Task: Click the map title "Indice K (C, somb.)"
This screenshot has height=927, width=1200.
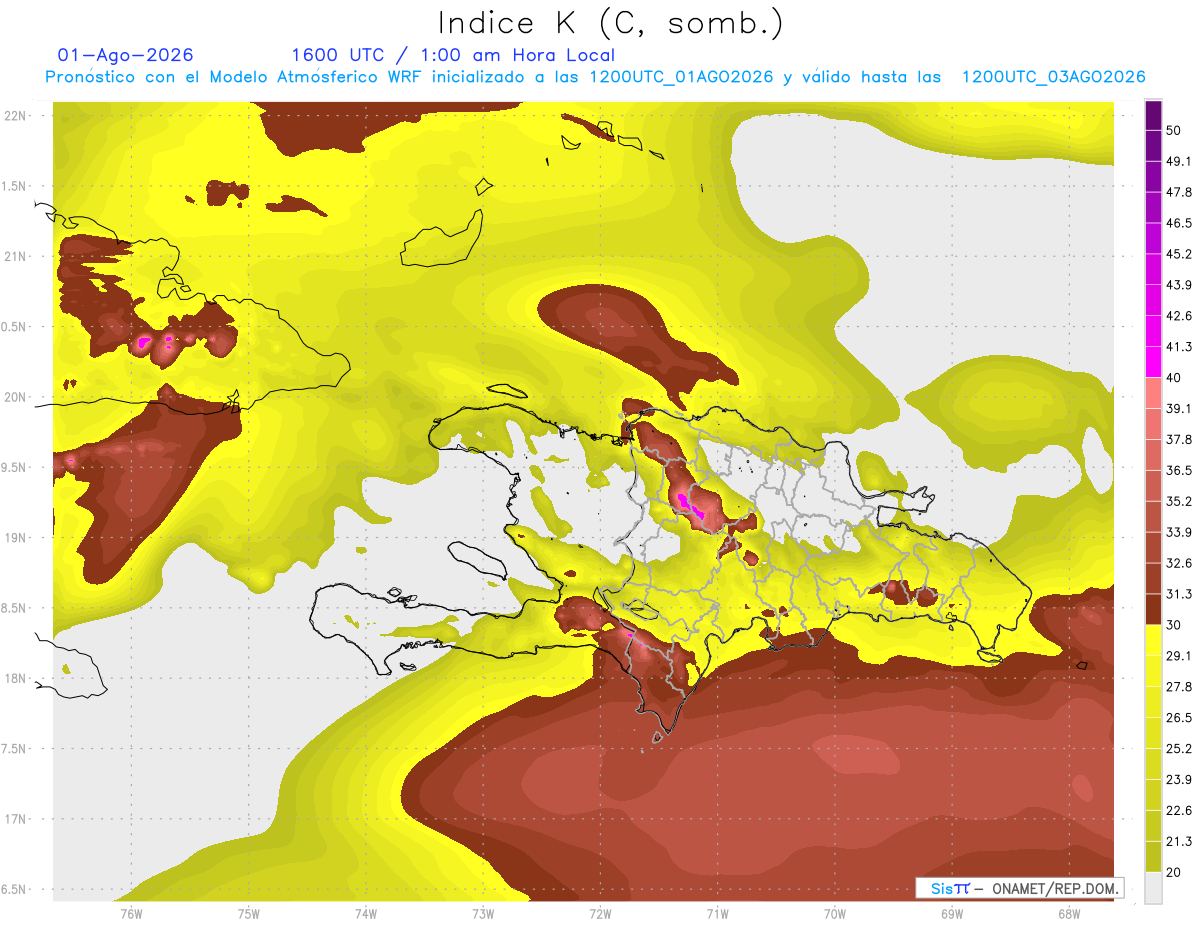Action: click(610, 23)
